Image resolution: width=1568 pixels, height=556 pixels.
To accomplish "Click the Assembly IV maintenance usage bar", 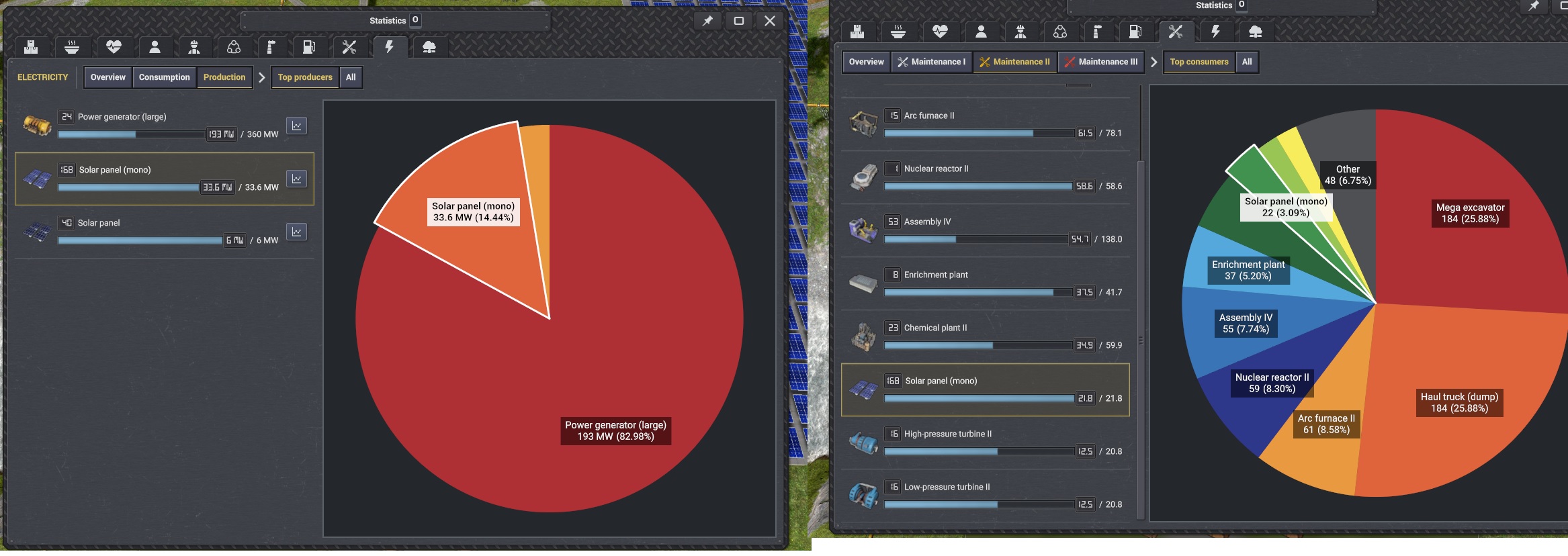I will point(976,239).
